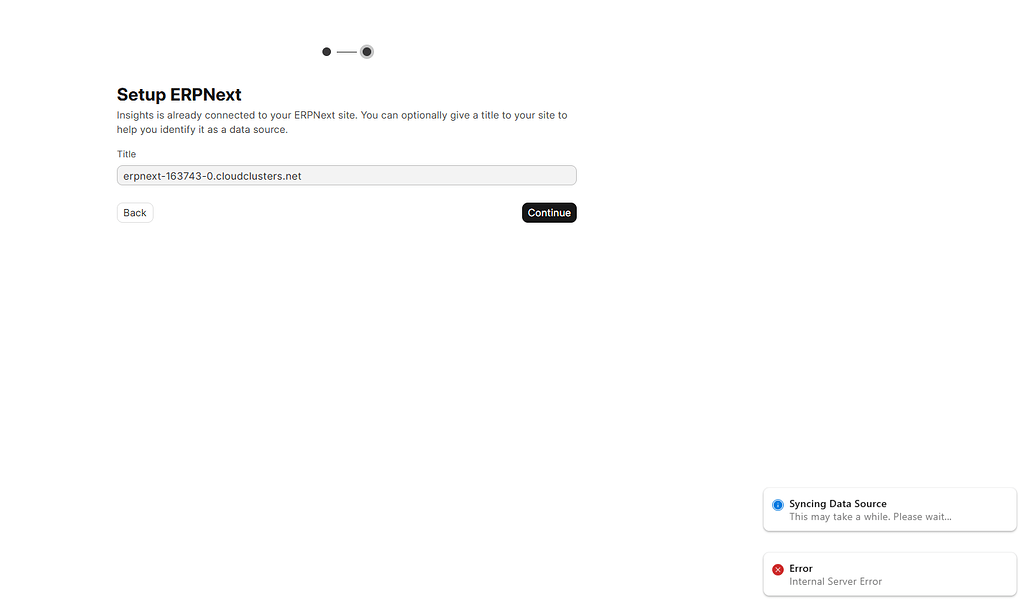Click the setup description paragraph

[342, 121]
